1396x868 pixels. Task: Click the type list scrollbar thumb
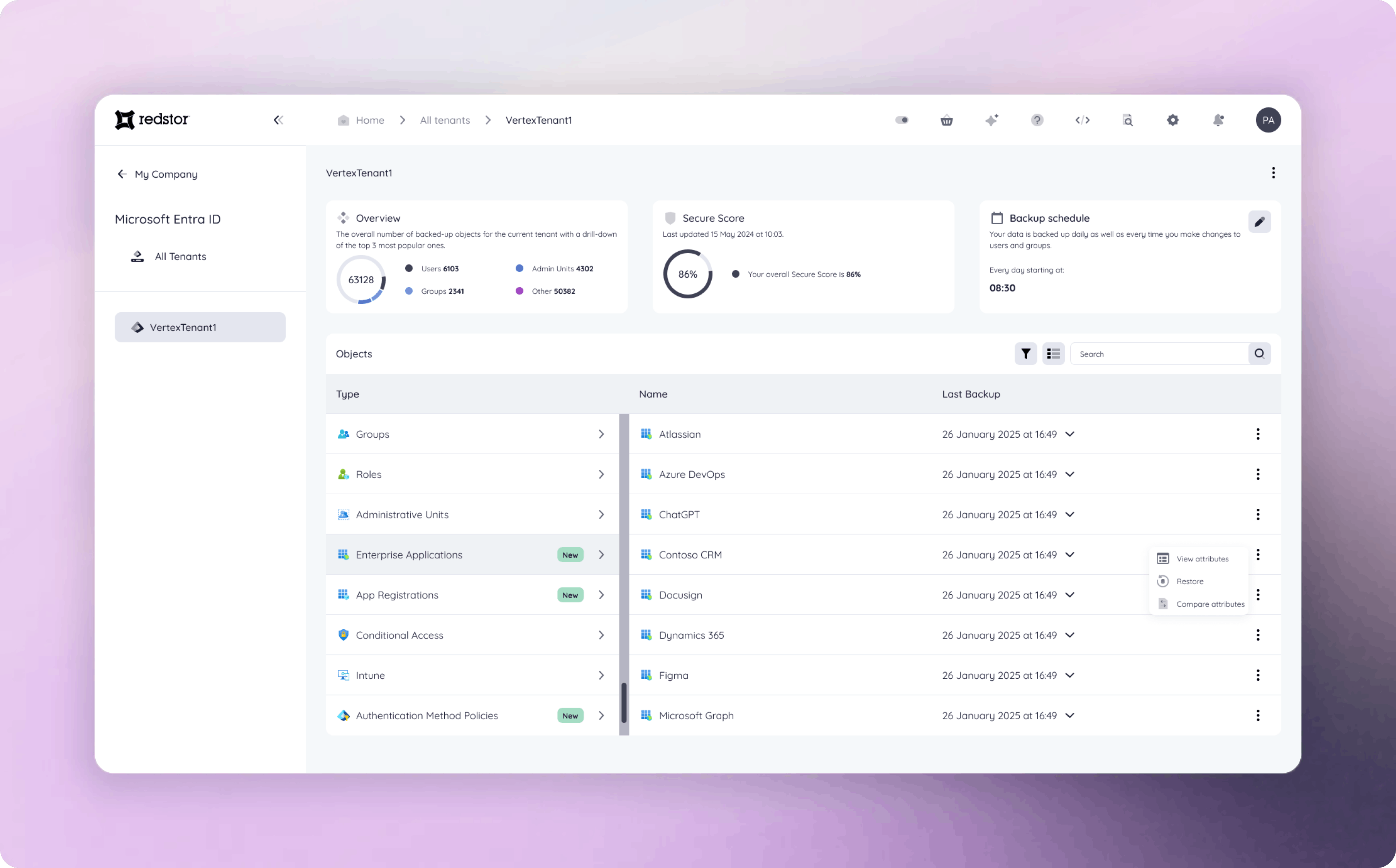(624, 702)
